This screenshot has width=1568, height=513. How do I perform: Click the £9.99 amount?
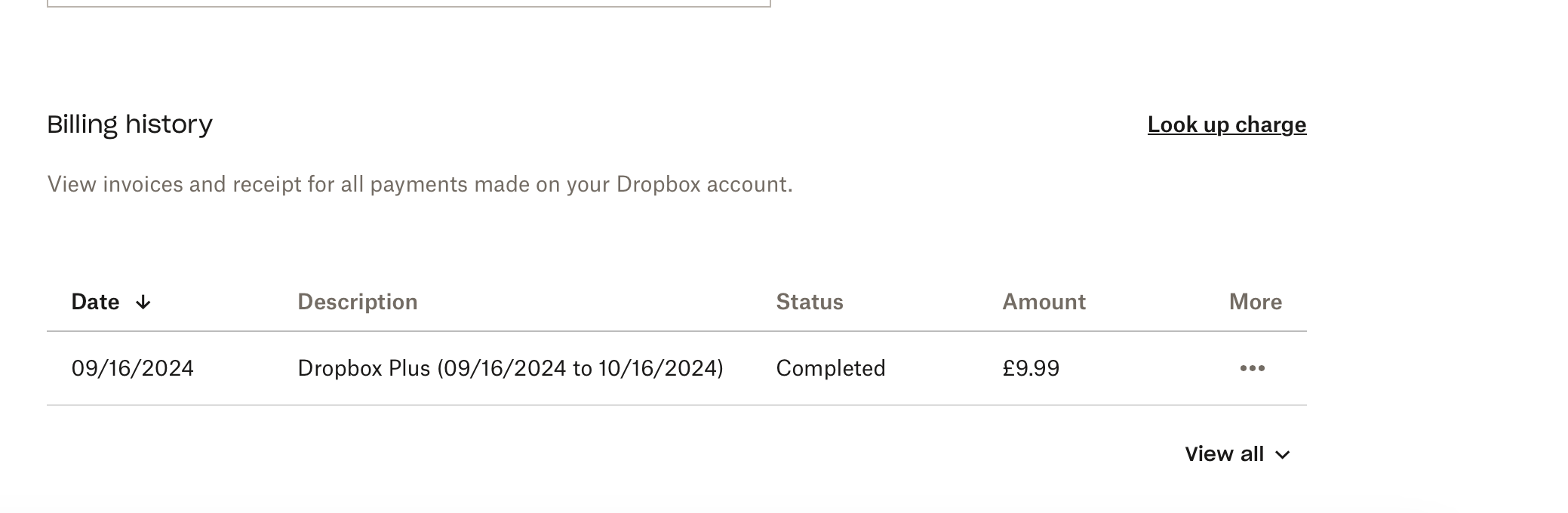1031,368
